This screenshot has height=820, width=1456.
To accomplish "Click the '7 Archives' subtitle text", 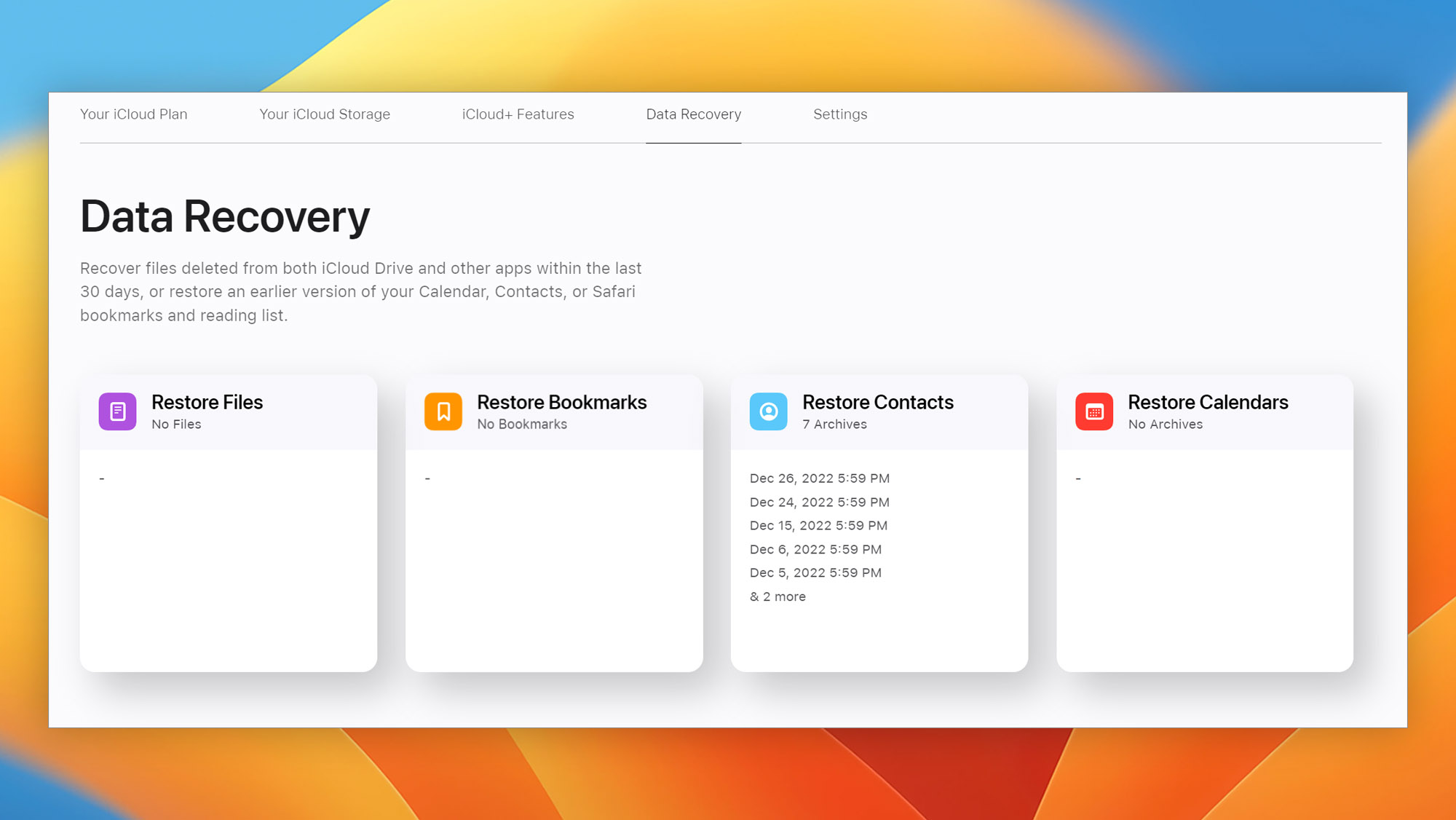I will [835, 425].
